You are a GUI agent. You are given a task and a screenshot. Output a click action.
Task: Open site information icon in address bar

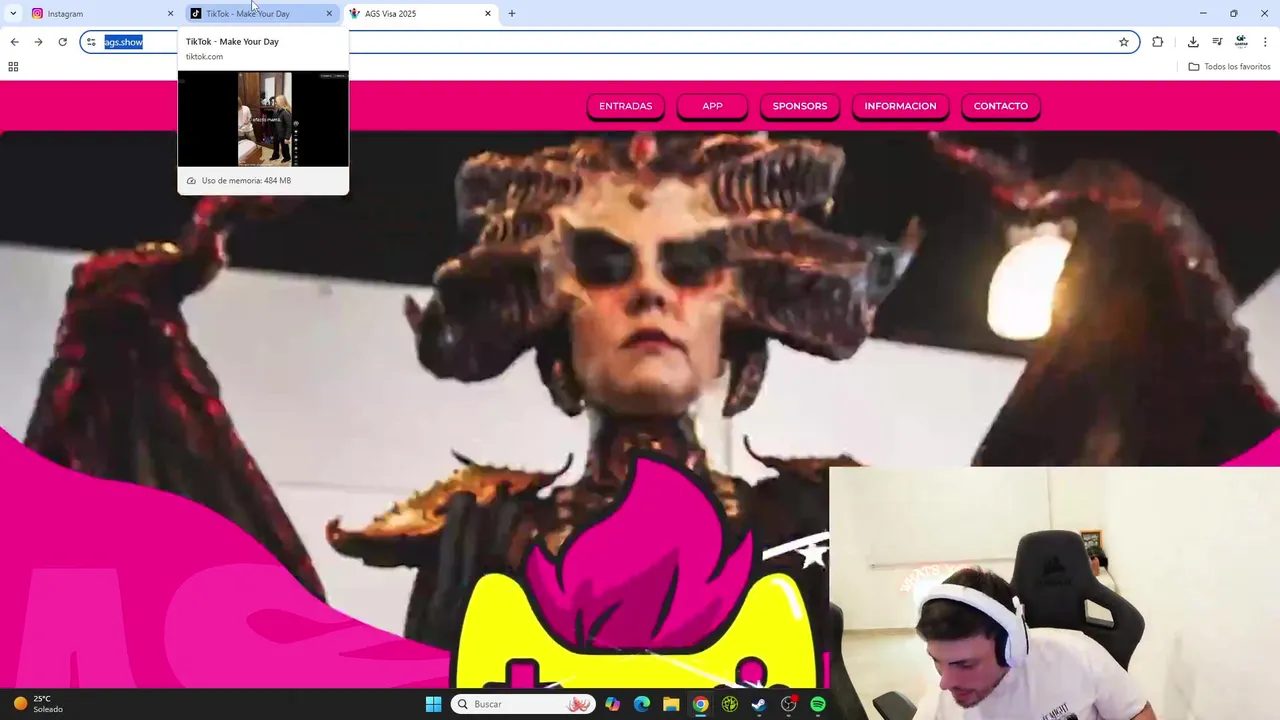tap(91, 42)
